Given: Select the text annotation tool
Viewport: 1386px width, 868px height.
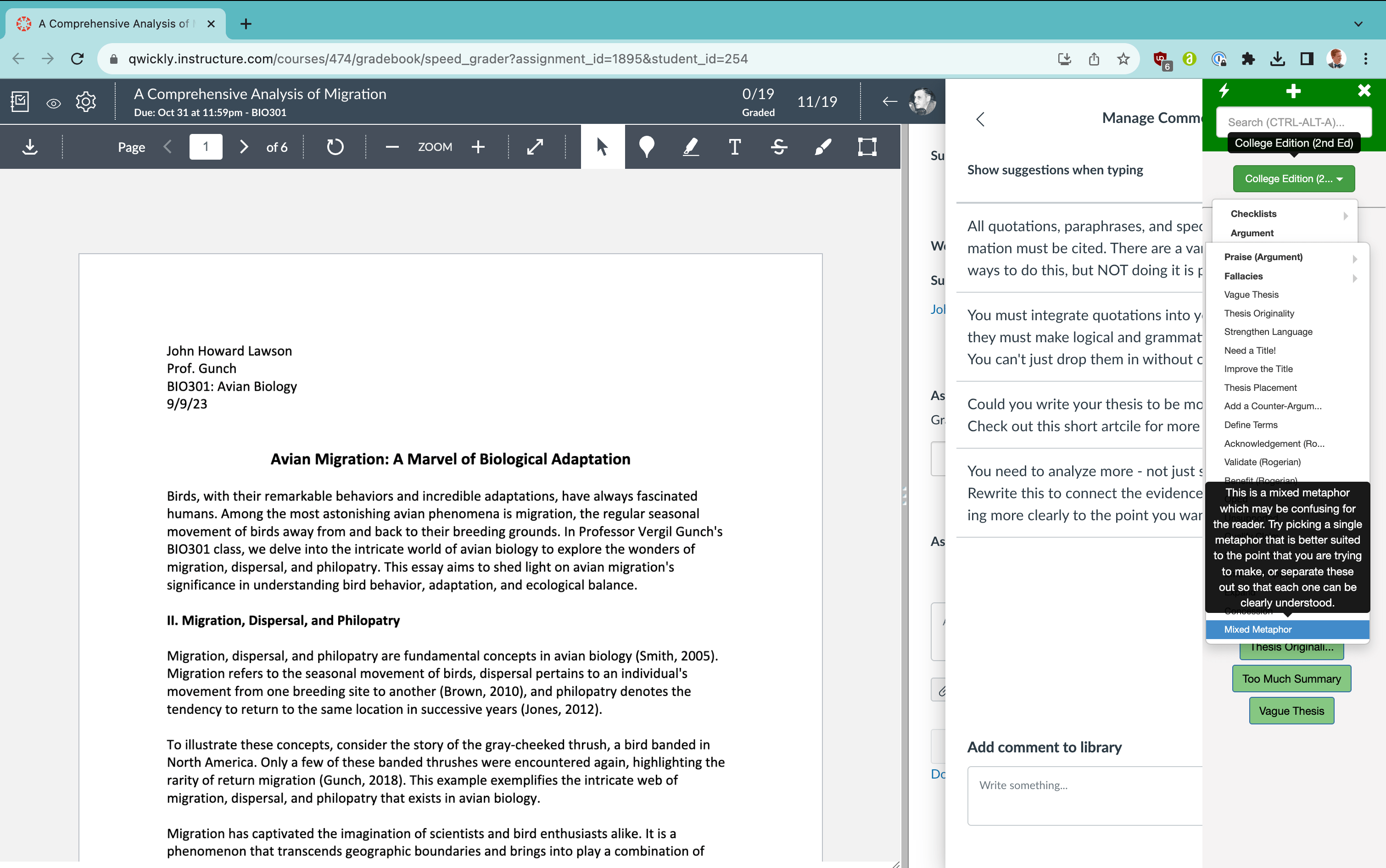Looking at the screenshot, I should point(734,147).
